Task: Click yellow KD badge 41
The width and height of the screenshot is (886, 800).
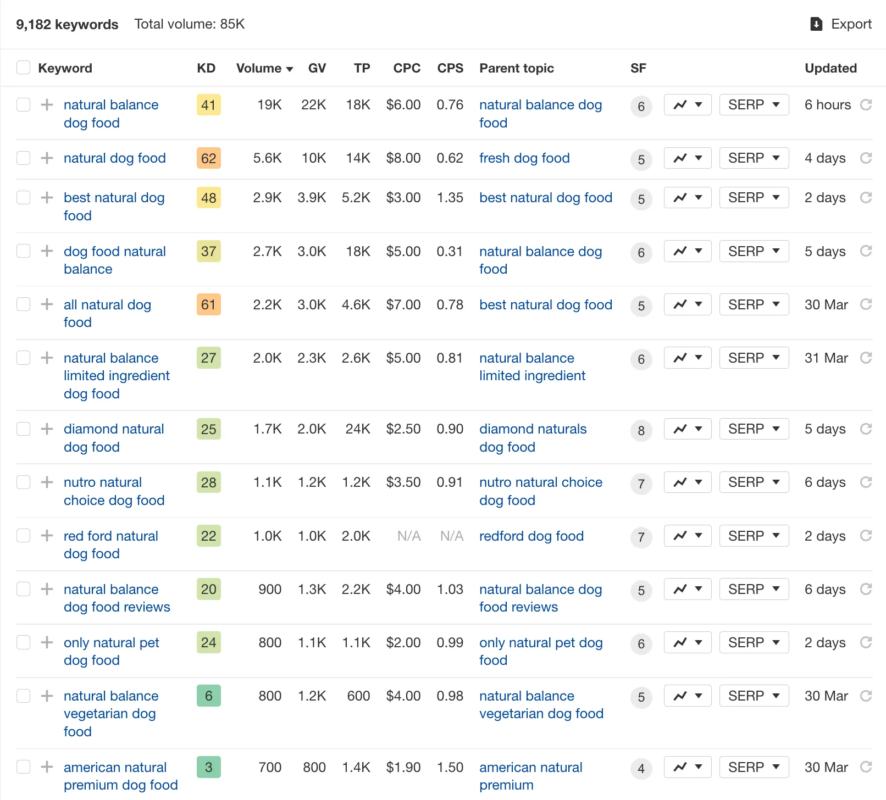Action: point(209,105)
